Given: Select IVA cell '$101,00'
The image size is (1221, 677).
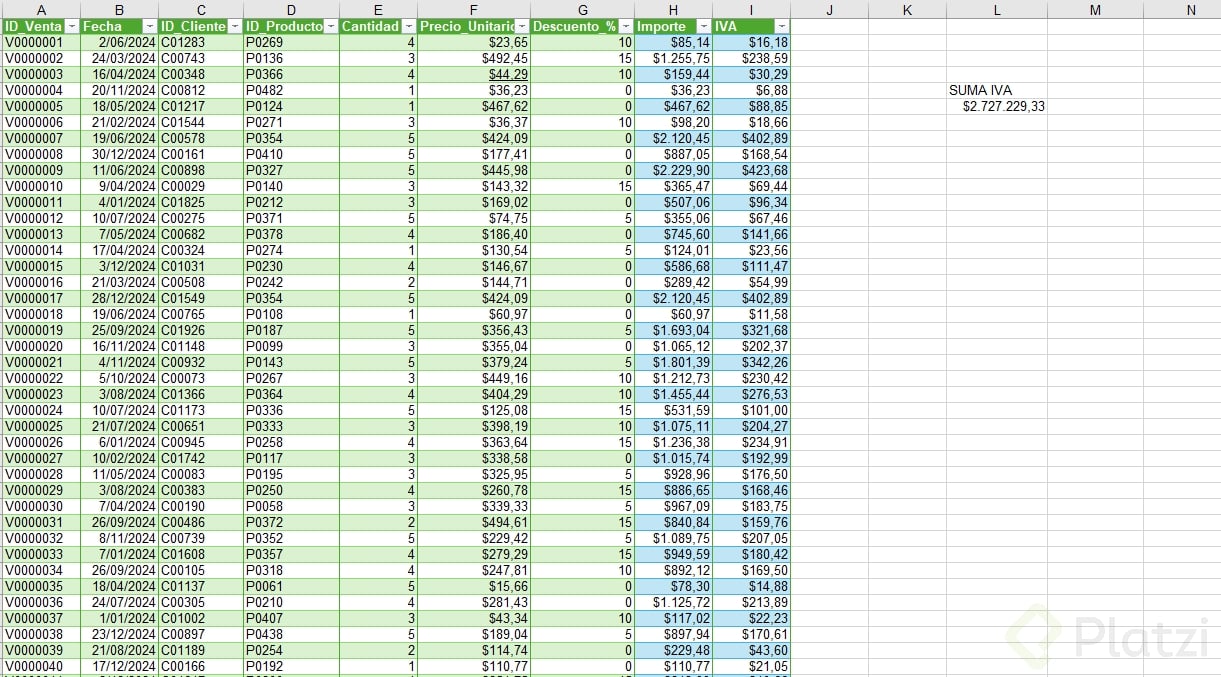Looking at the screenshot, I should pyautogui.click(x=751, y=410).
